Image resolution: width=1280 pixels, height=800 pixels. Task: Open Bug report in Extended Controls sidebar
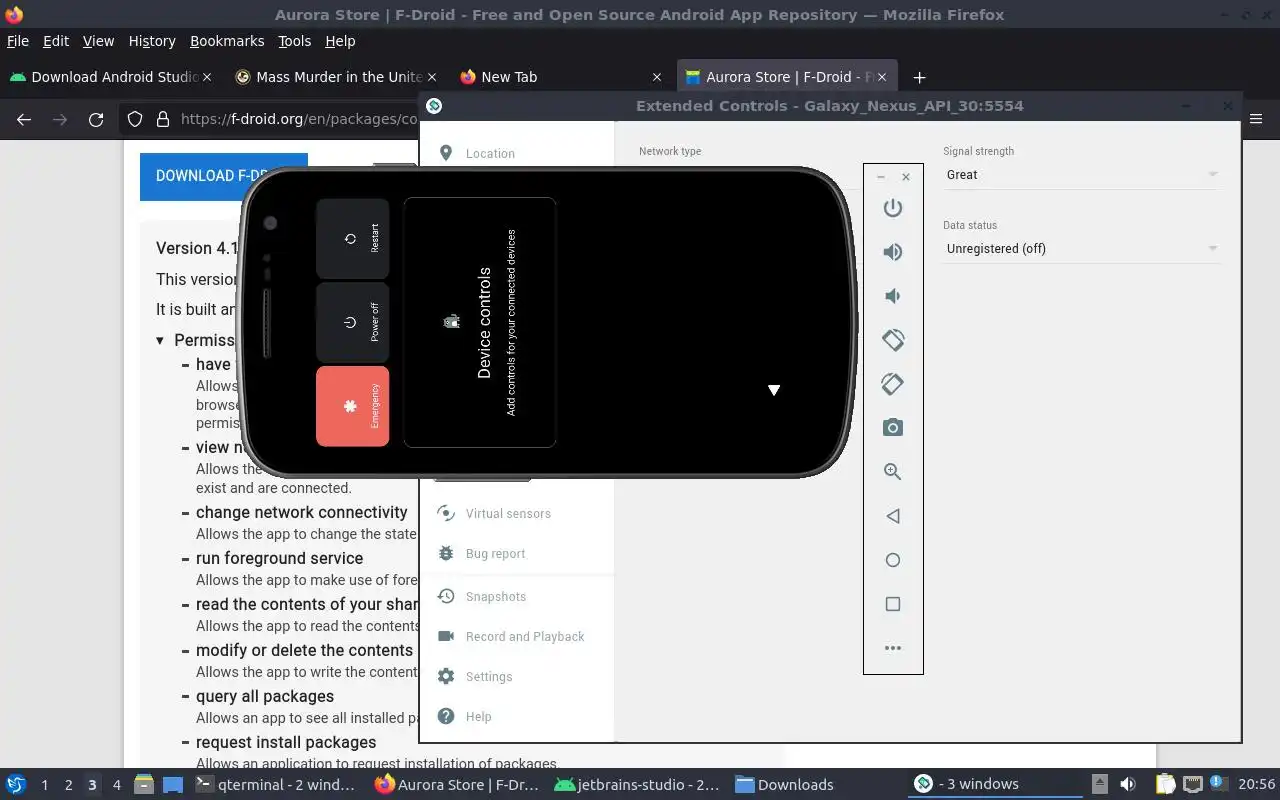495,554
